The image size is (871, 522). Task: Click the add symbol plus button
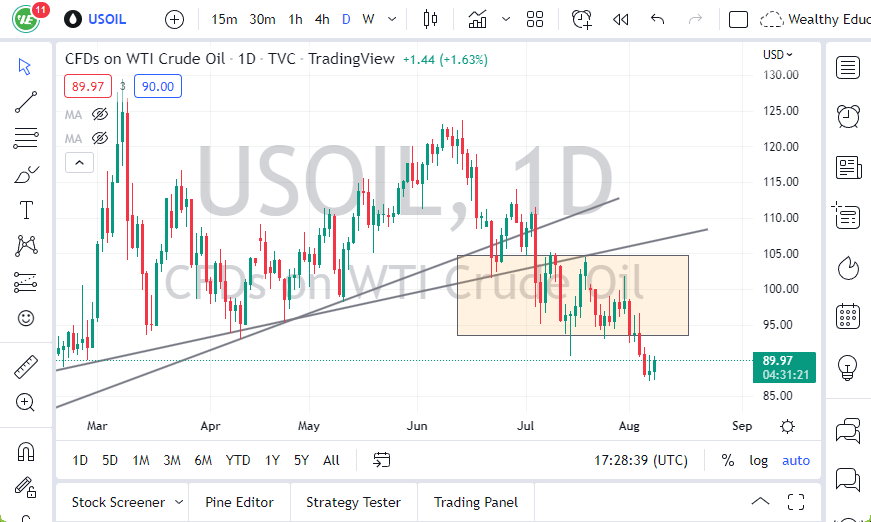tap(174, 19)
